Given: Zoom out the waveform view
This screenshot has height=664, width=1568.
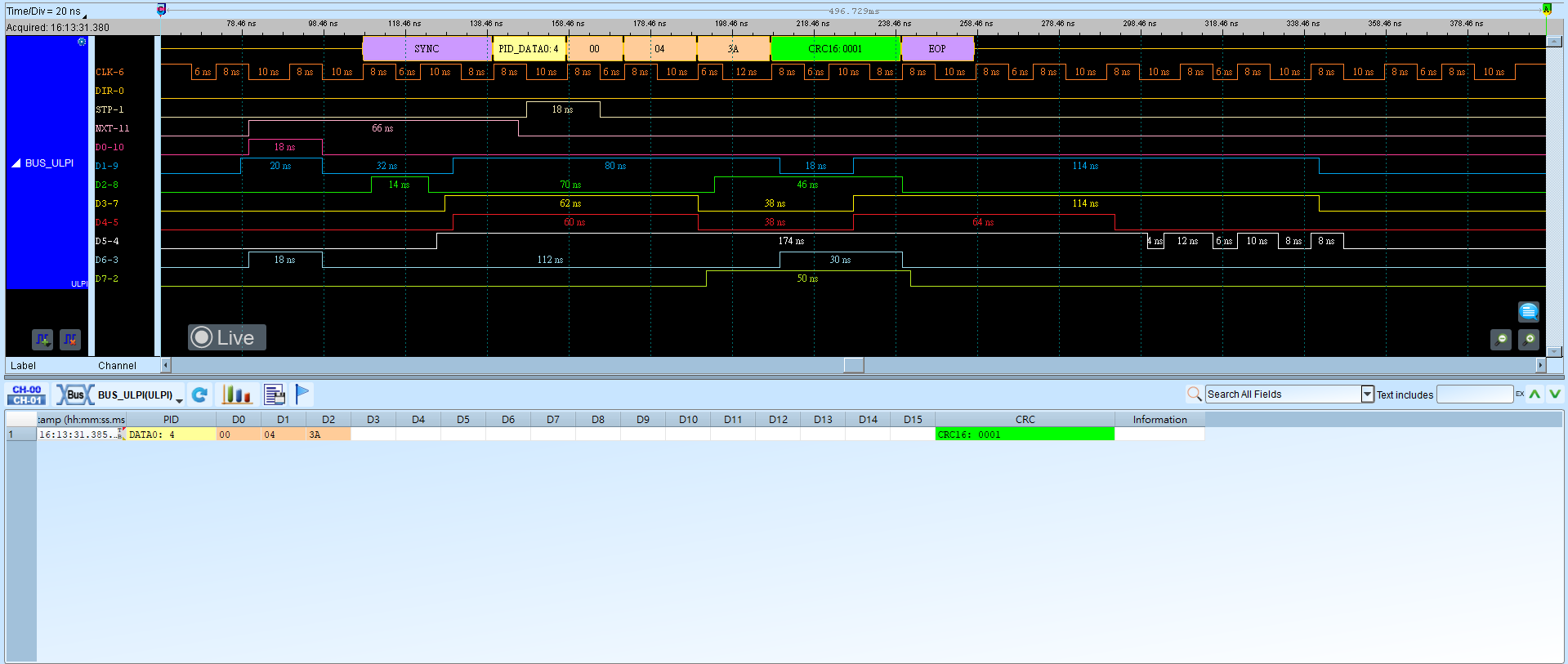Looking at the screenshot, I should 1501,339.
